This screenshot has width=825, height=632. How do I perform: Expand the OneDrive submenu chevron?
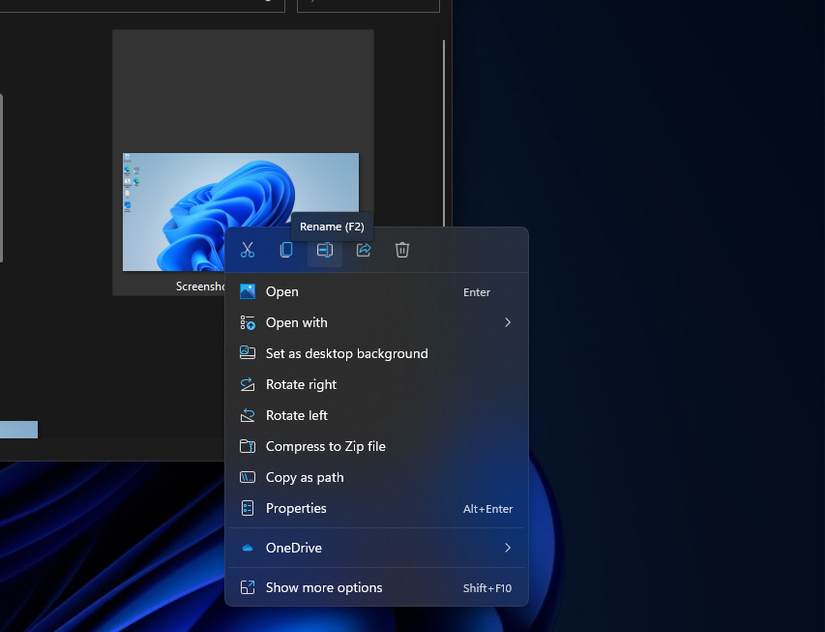pos(507,548)
